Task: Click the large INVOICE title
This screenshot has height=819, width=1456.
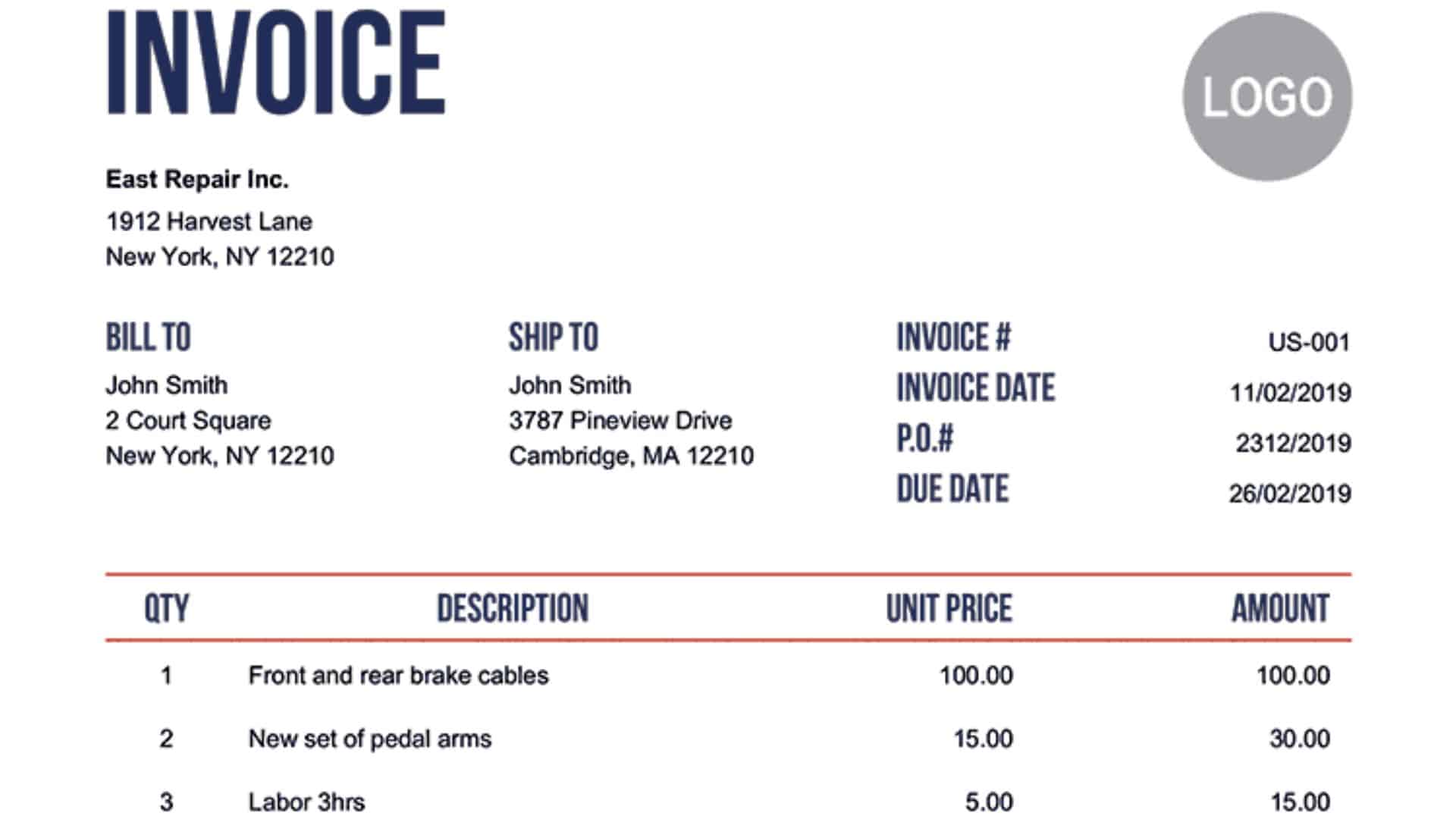Action: point(276,63)
